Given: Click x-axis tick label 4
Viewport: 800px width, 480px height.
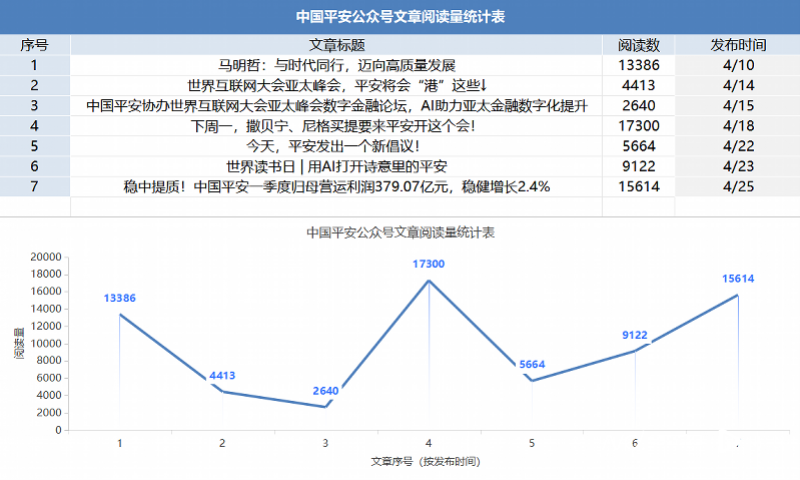Looking at the screenshot, I should pyautogui.click(x=429, y=443).
